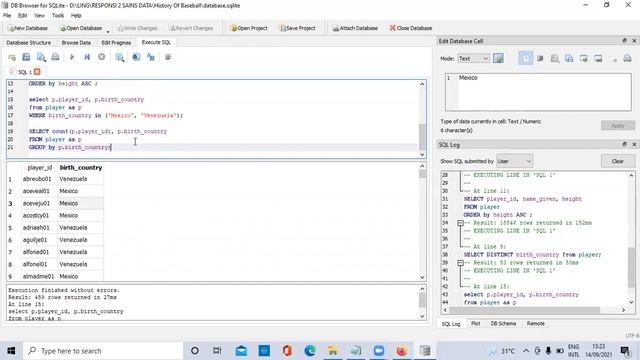This screenshot has width=640, height=360.
Task: Print the cell contents icon in Edit Cell
Action: 628,58
